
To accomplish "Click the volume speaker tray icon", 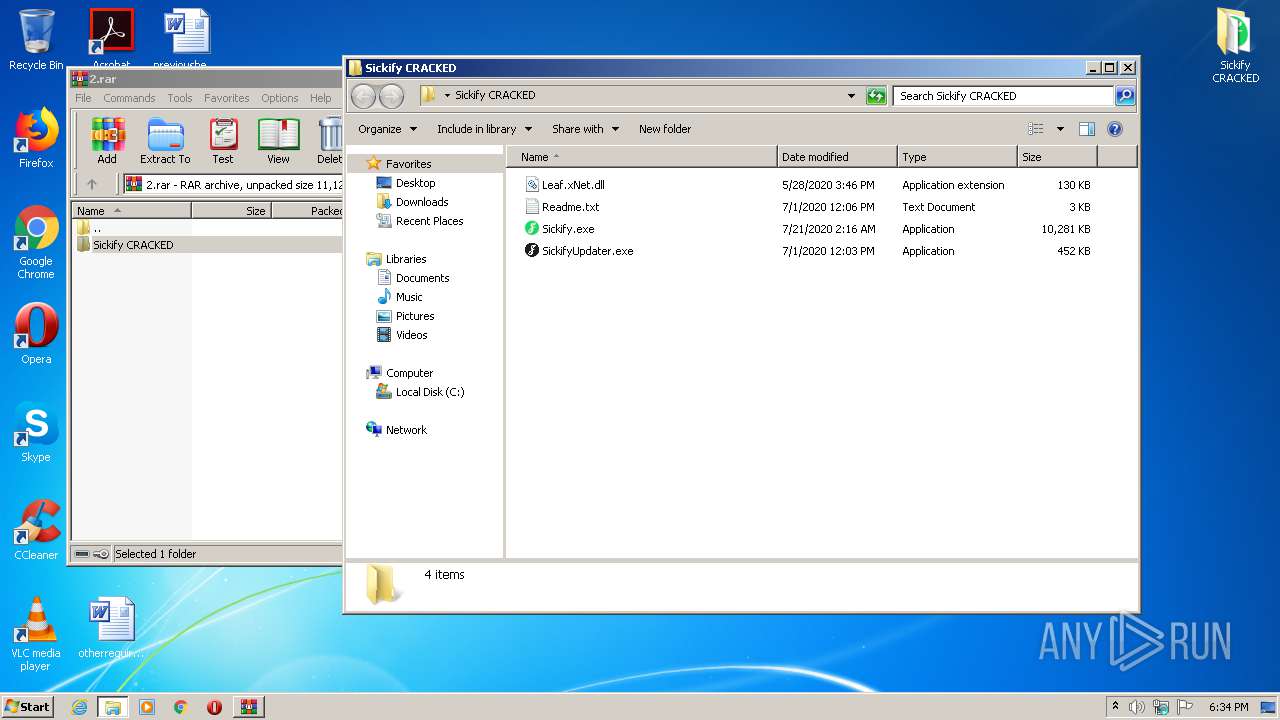I will coord(1137,707).
